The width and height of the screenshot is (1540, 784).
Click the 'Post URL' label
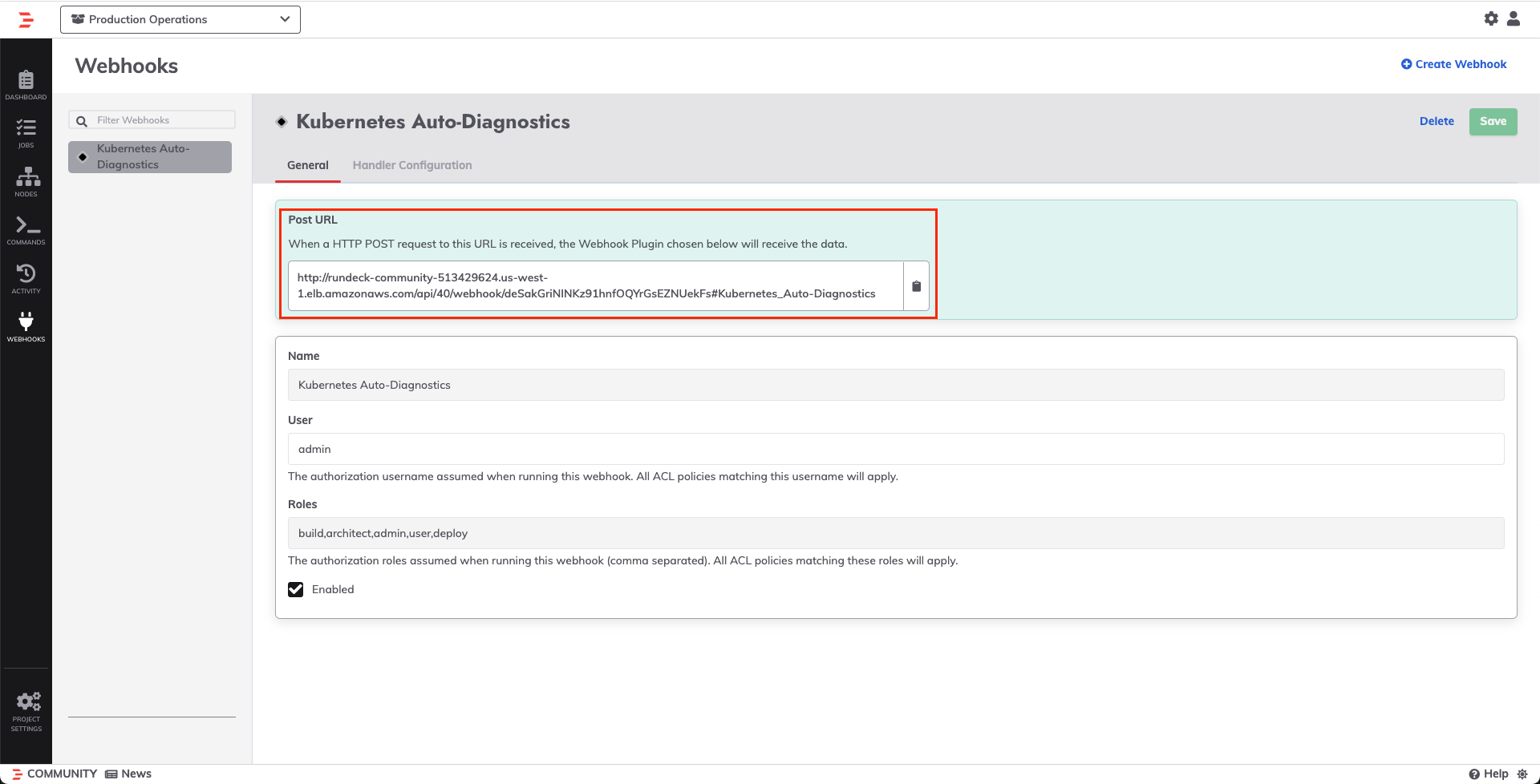[x=313, y=220]
